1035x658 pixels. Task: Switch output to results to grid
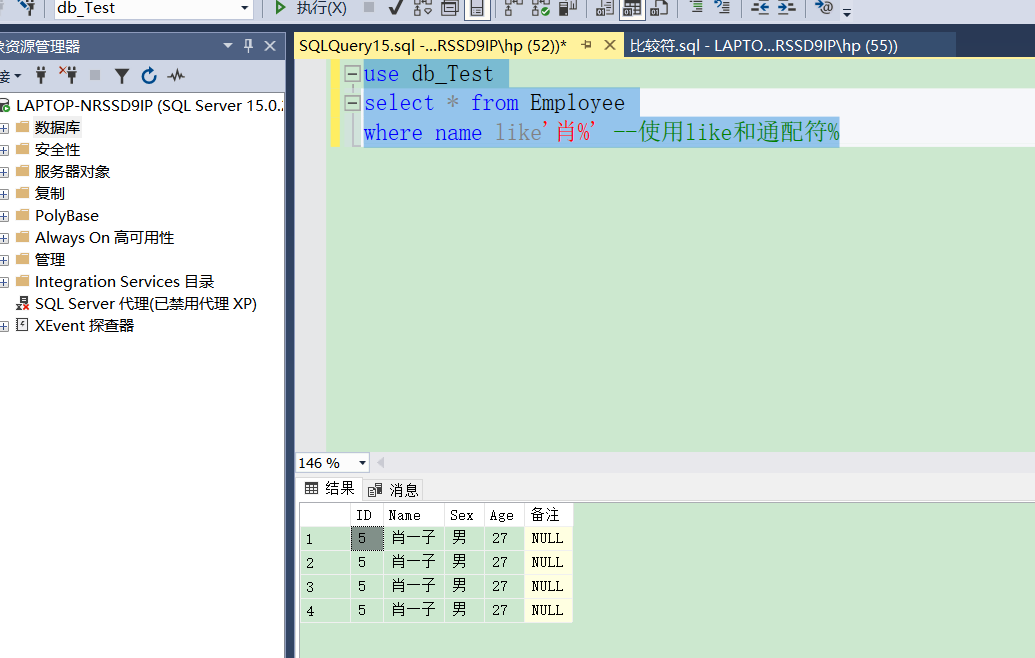point(632,8)
